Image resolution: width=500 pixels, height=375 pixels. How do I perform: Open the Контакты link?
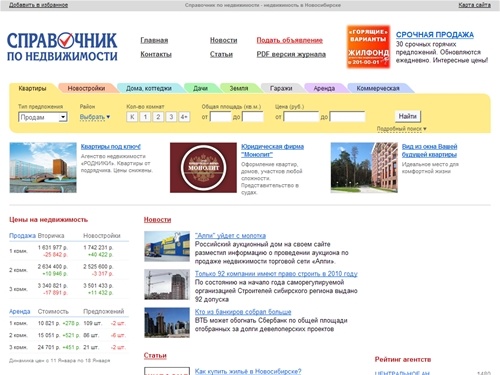coord(156,54)
